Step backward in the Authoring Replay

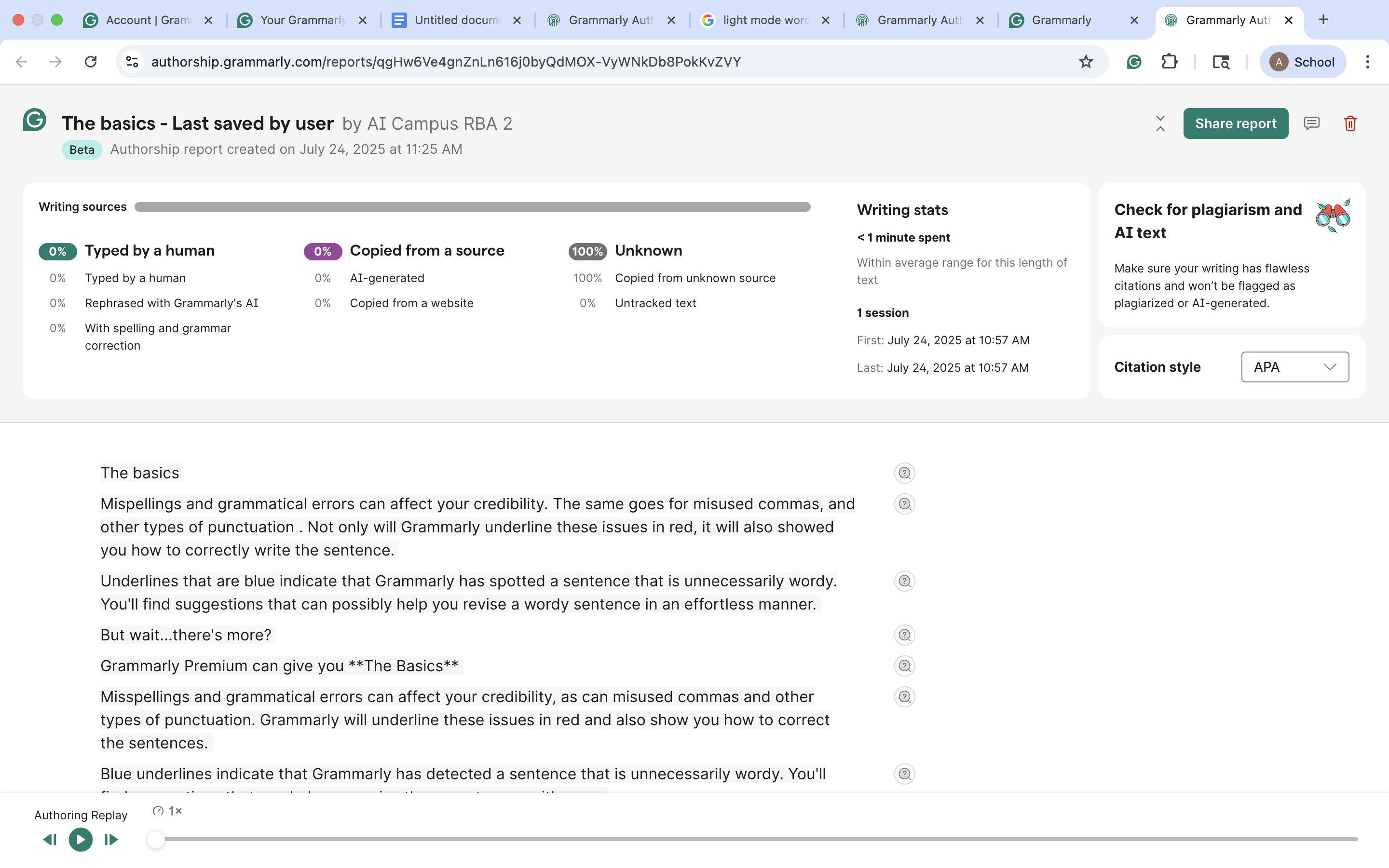pos(49,839)
